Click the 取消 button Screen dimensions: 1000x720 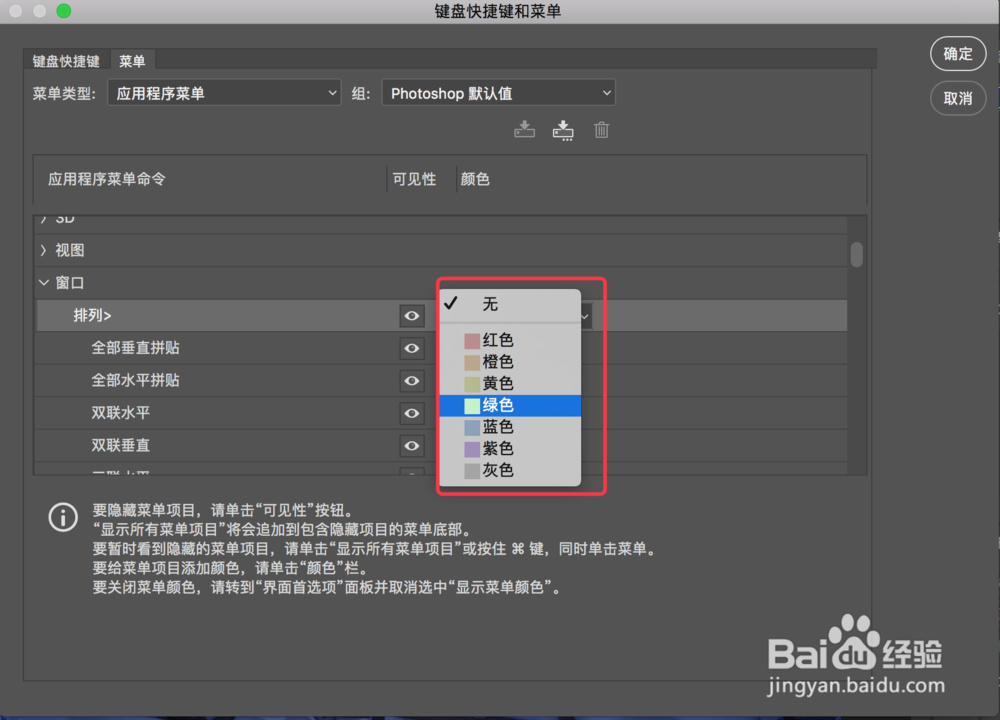957,98
